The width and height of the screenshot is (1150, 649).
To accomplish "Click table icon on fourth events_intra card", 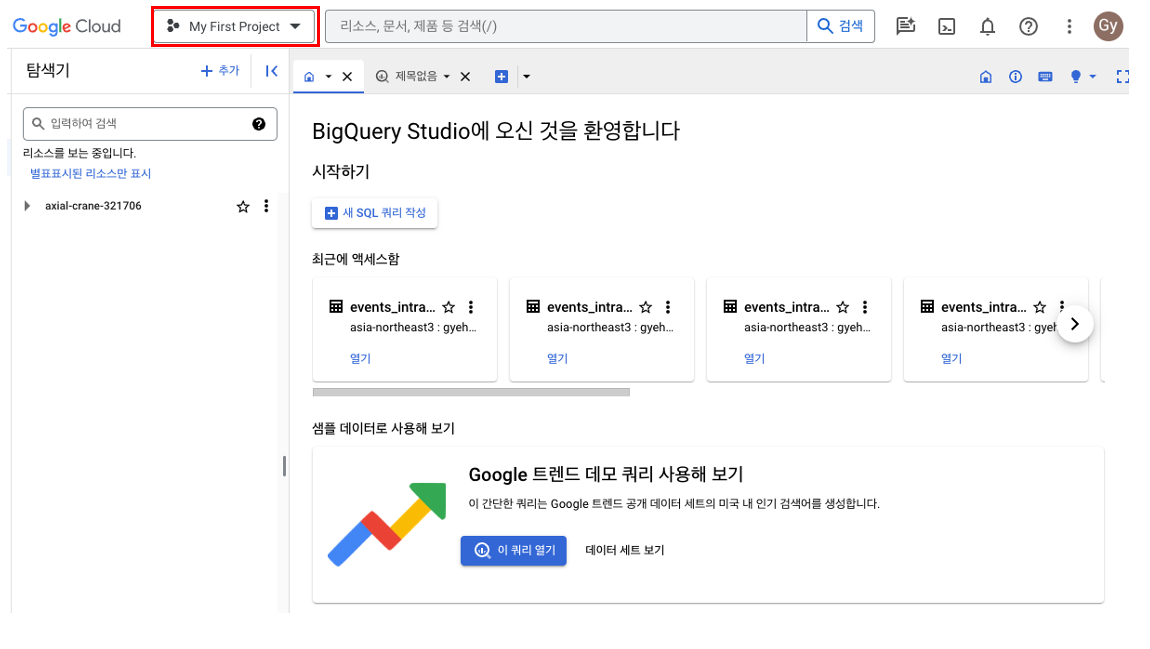I will tap(928, 307).
